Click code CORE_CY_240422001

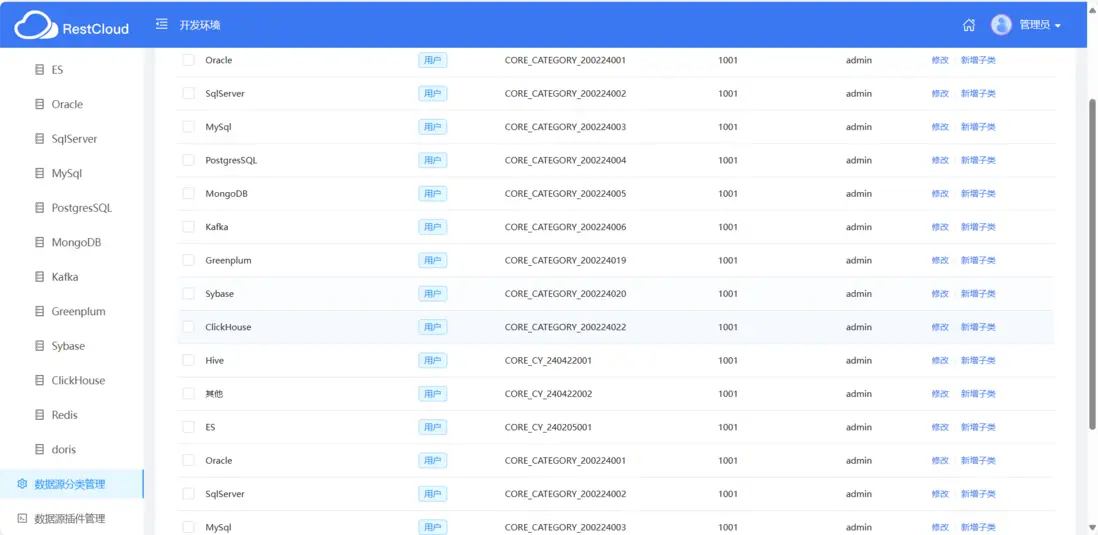coord(548,361)
